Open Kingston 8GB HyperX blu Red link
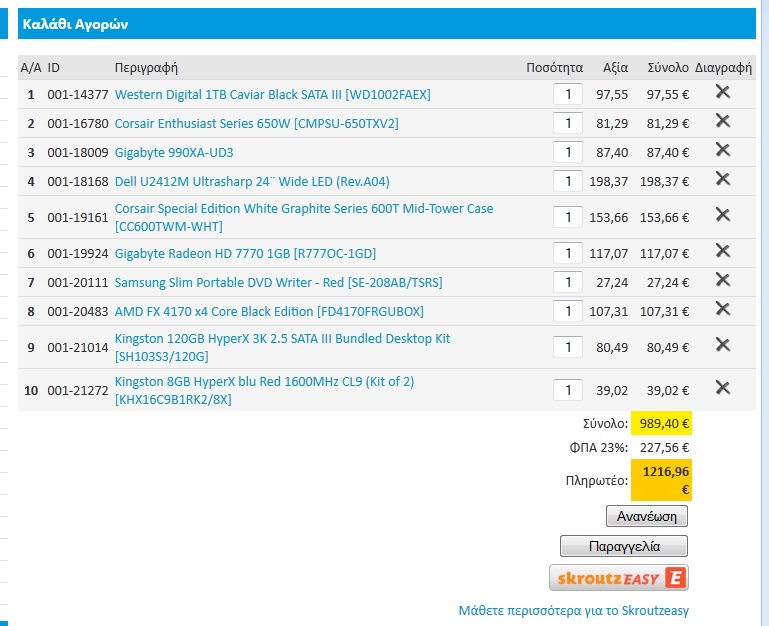This screenshot has width=769, height=626. [264, 391]
